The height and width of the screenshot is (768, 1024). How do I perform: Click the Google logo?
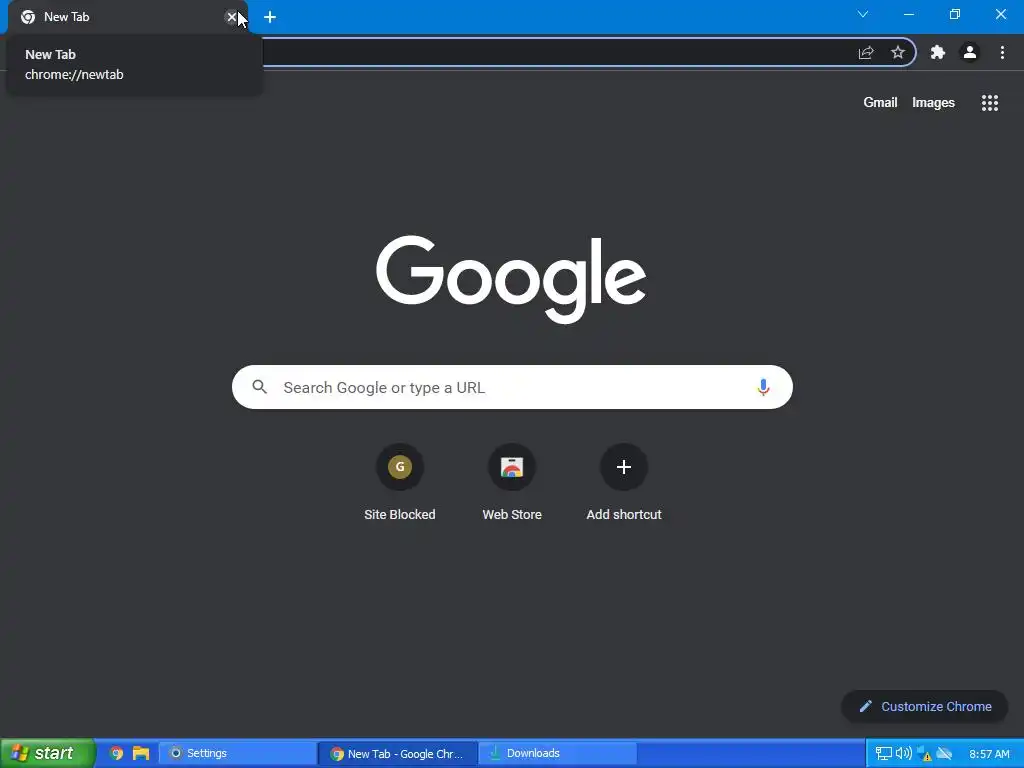pos(511,280)
